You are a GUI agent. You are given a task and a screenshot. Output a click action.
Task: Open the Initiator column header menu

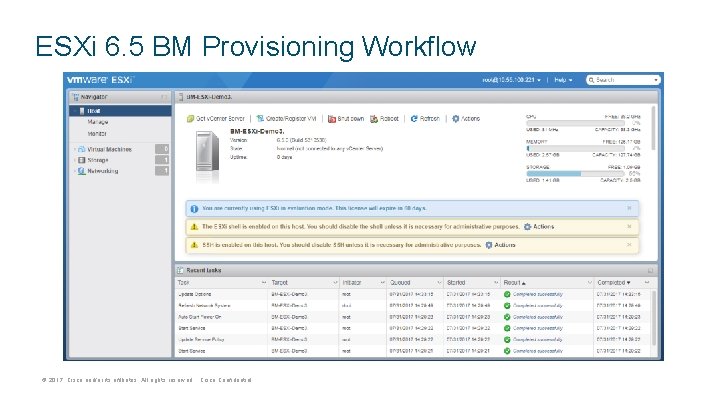[x=382, y=282]
